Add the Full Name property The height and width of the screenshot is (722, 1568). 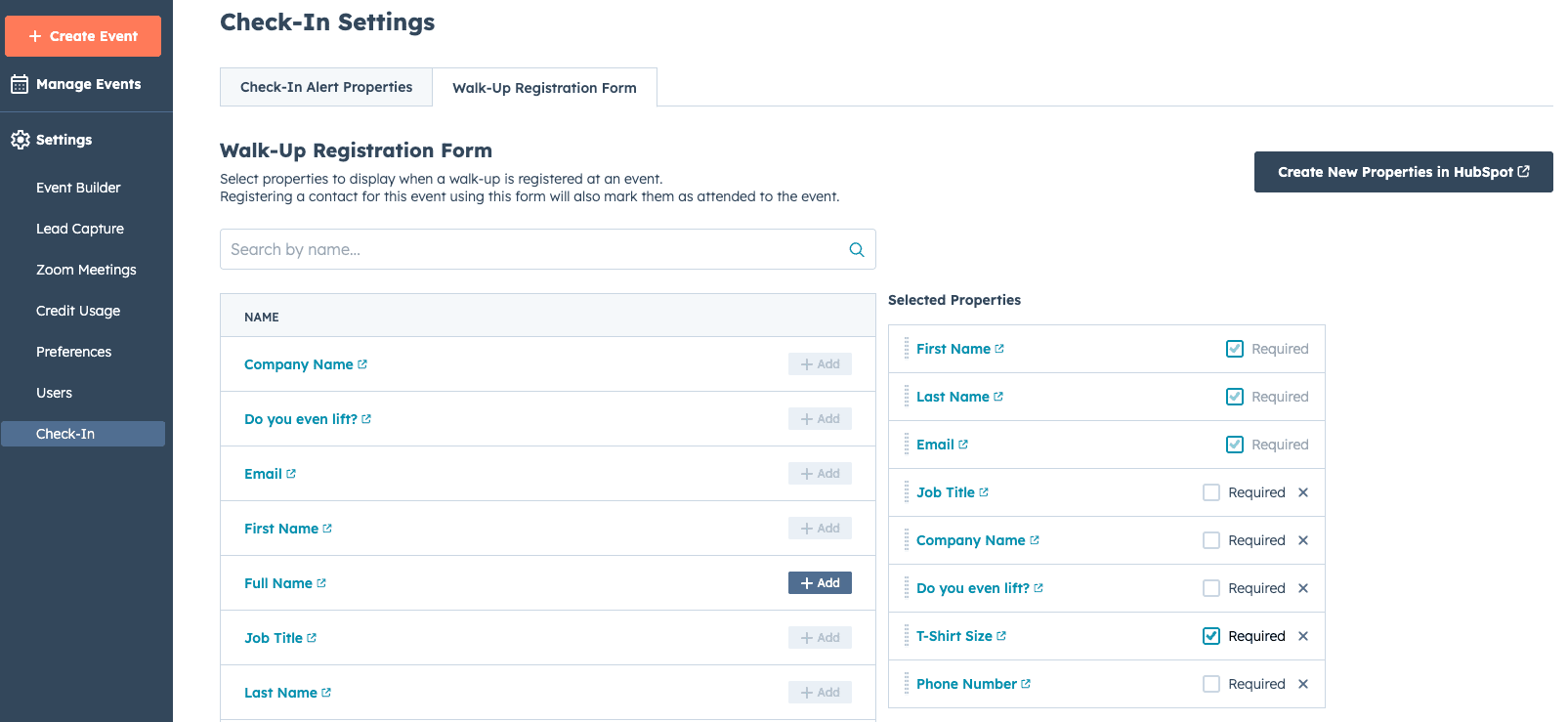point(820,583)
